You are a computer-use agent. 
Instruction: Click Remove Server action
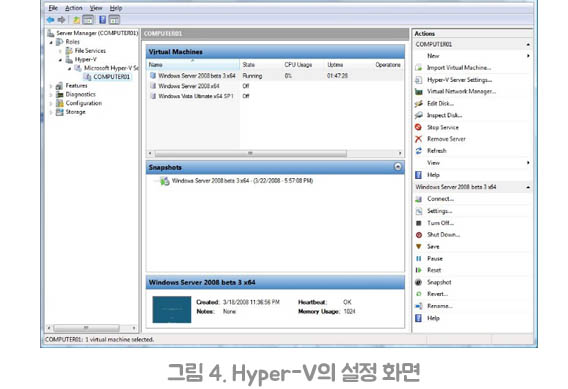[446, 139]
